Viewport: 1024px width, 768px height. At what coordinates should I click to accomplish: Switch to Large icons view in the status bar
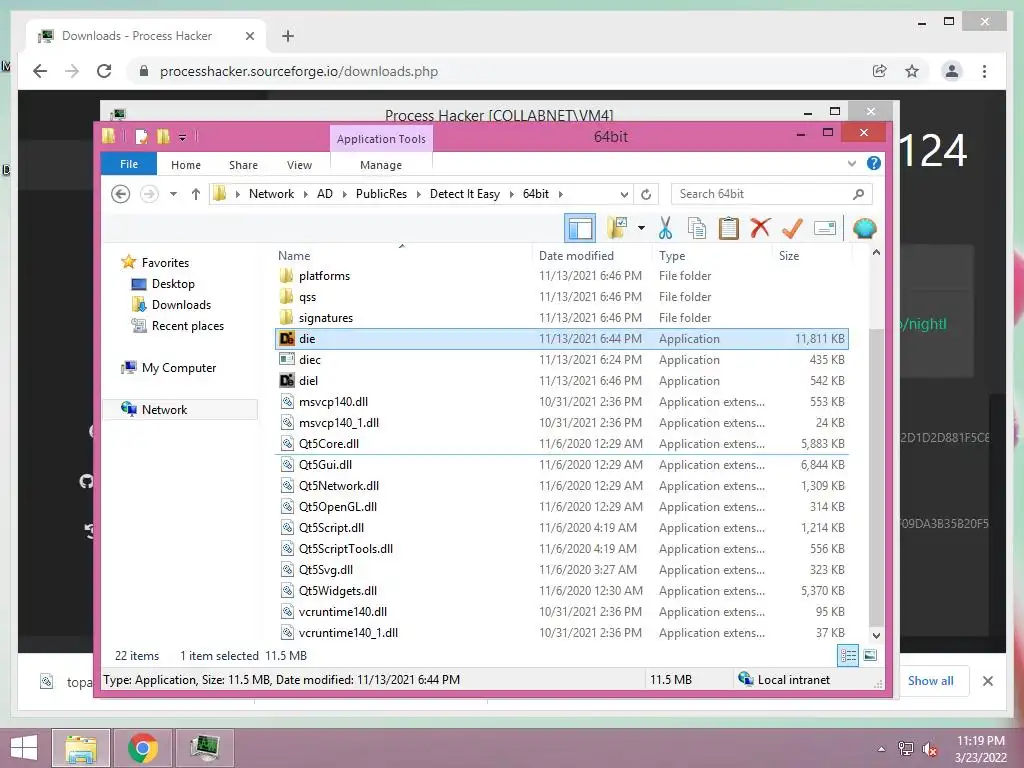(870, 655)
